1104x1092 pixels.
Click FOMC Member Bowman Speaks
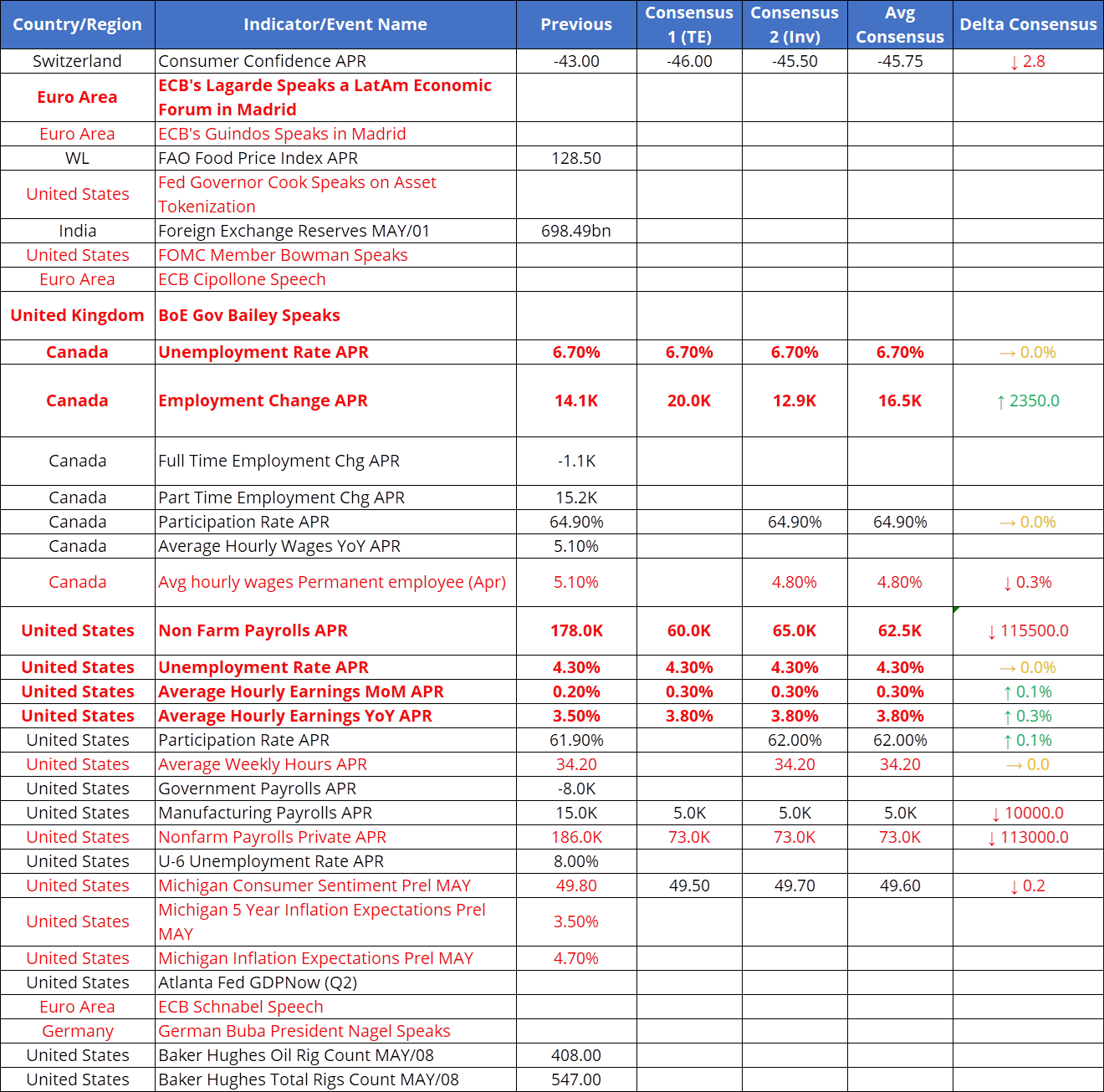tap(335, 255)
